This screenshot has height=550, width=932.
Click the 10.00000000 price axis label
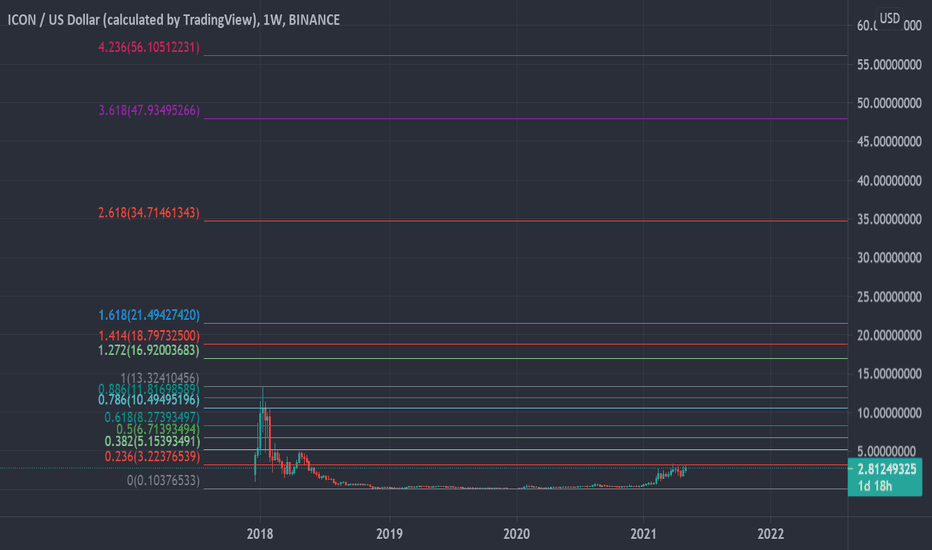[x=889, y=413]
